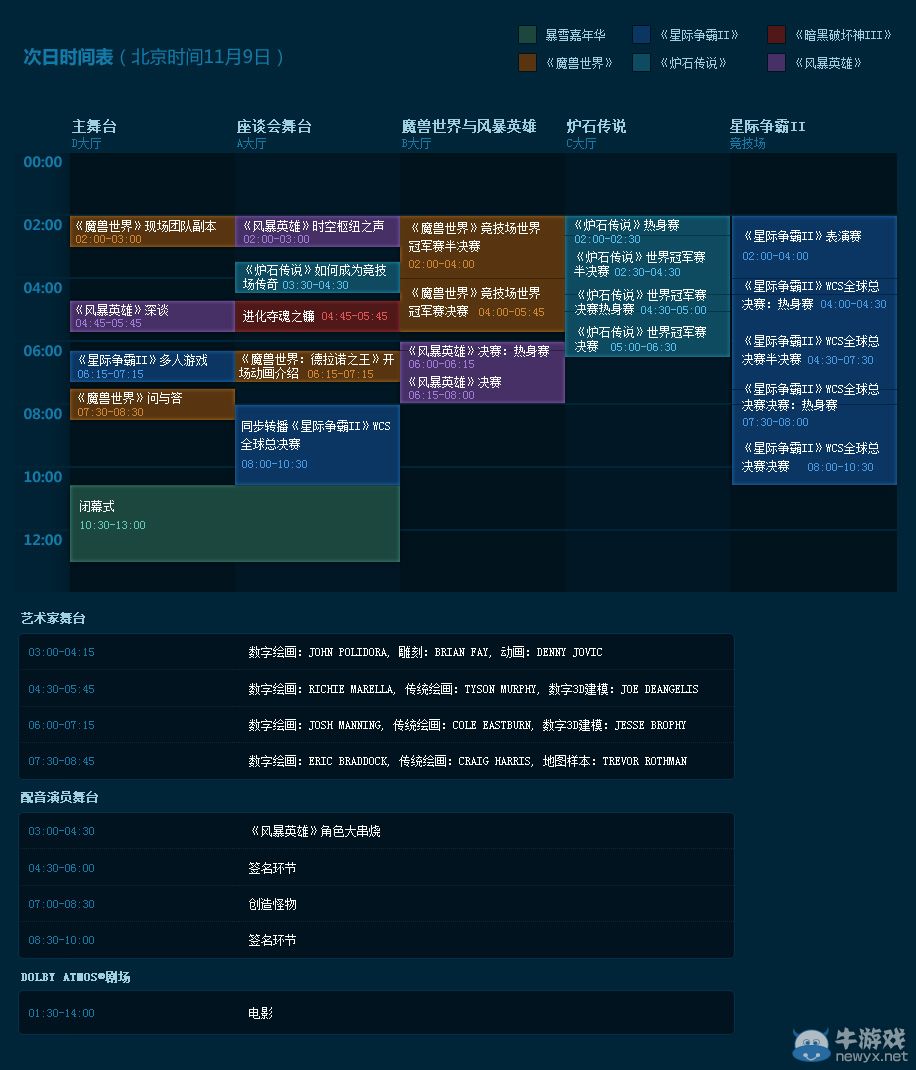Select the 艺术家舞台 section heading
Image resolution: width=916 pixels, height=1070 pixels.
53,618
